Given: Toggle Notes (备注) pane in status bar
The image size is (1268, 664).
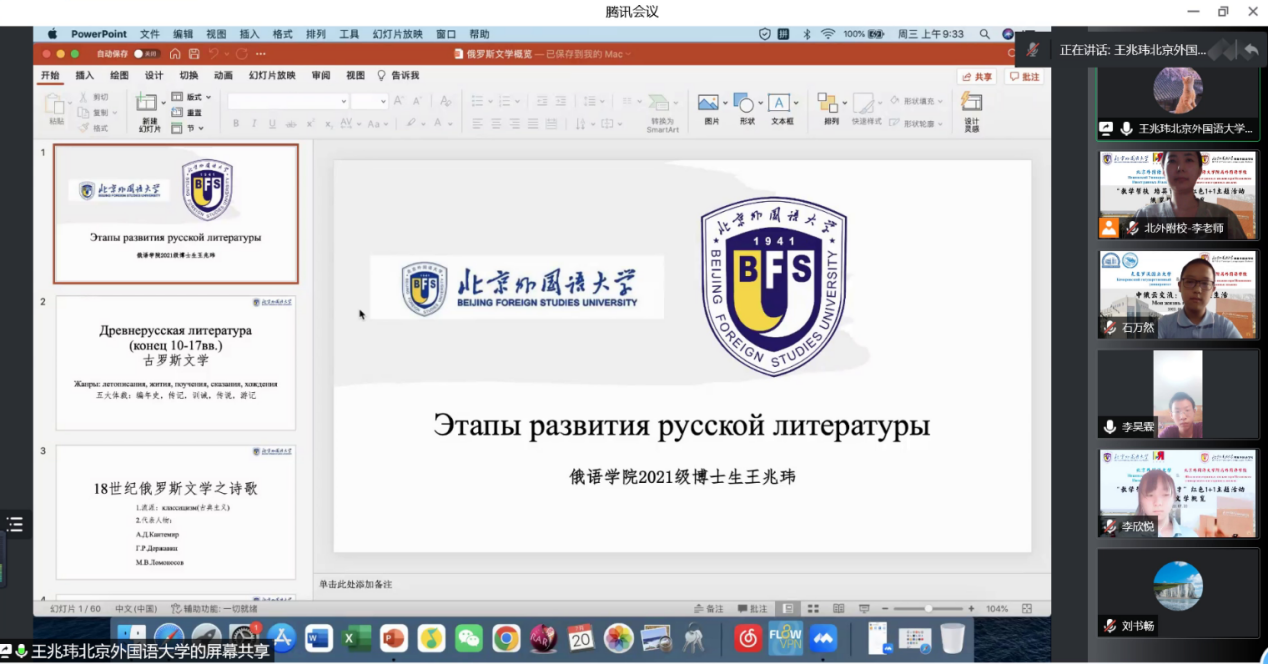Looking at the screenshot, I should click(x=708, y=609).
